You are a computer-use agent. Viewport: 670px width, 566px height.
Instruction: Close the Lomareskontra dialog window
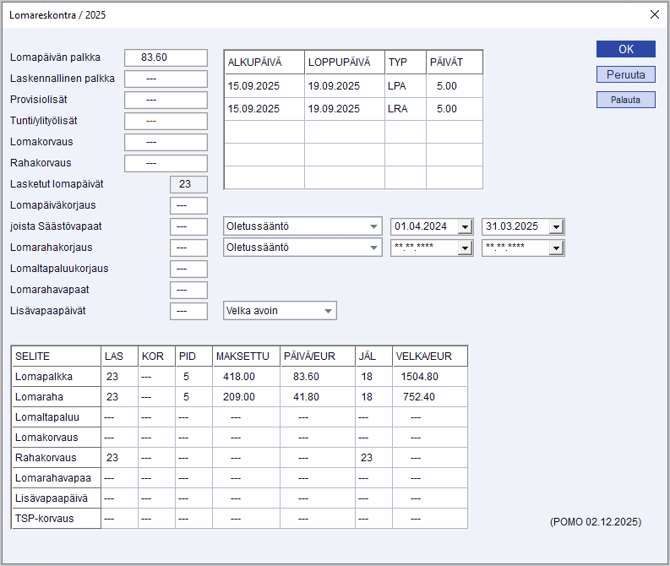[x=653, y=15]
